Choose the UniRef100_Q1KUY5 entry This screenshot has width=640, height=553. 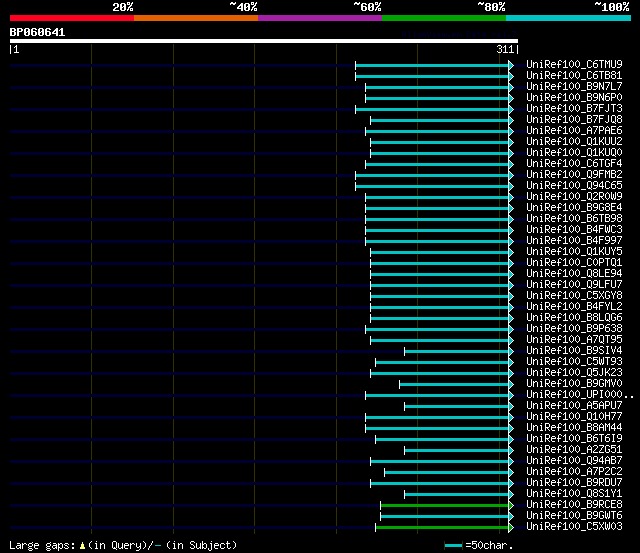pos(574,251)
